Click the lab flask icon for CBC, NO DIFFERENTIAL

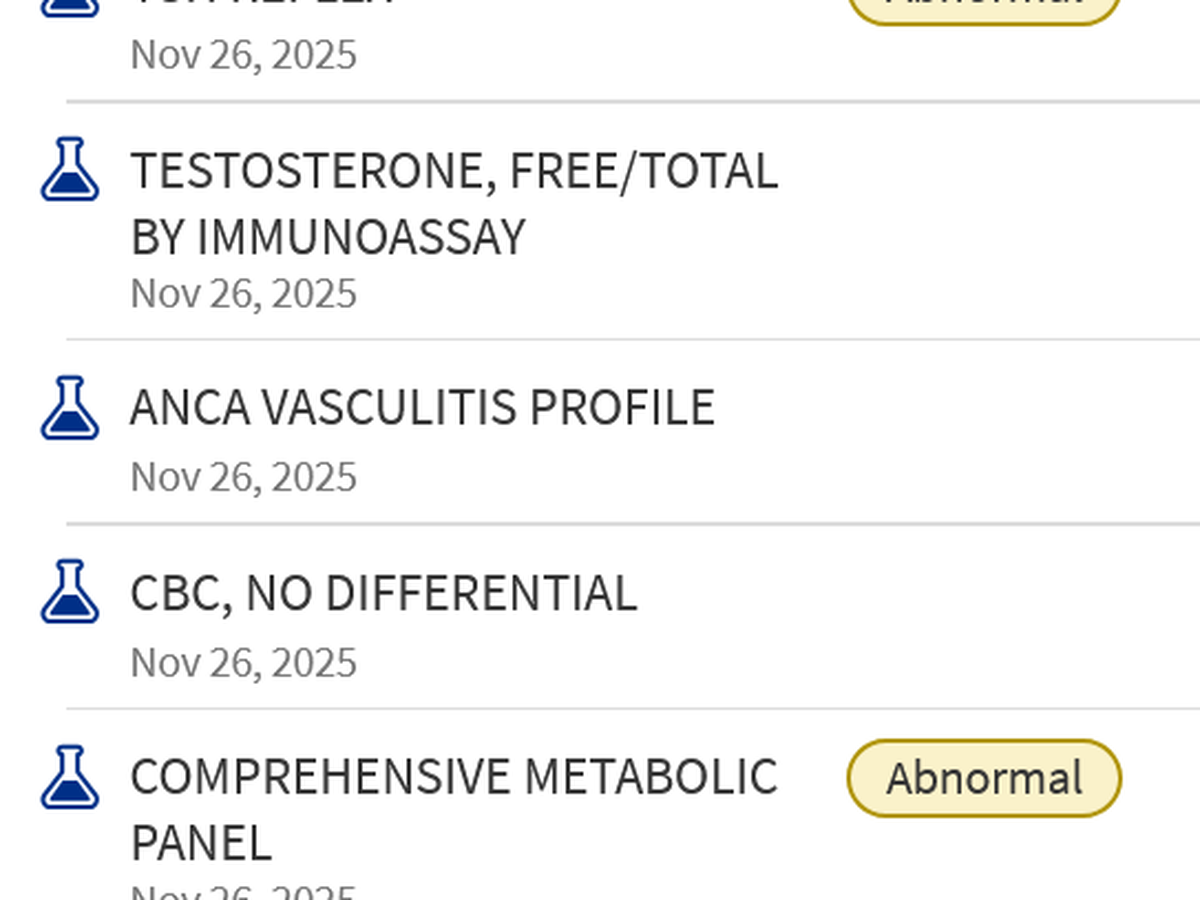(70, 591)
